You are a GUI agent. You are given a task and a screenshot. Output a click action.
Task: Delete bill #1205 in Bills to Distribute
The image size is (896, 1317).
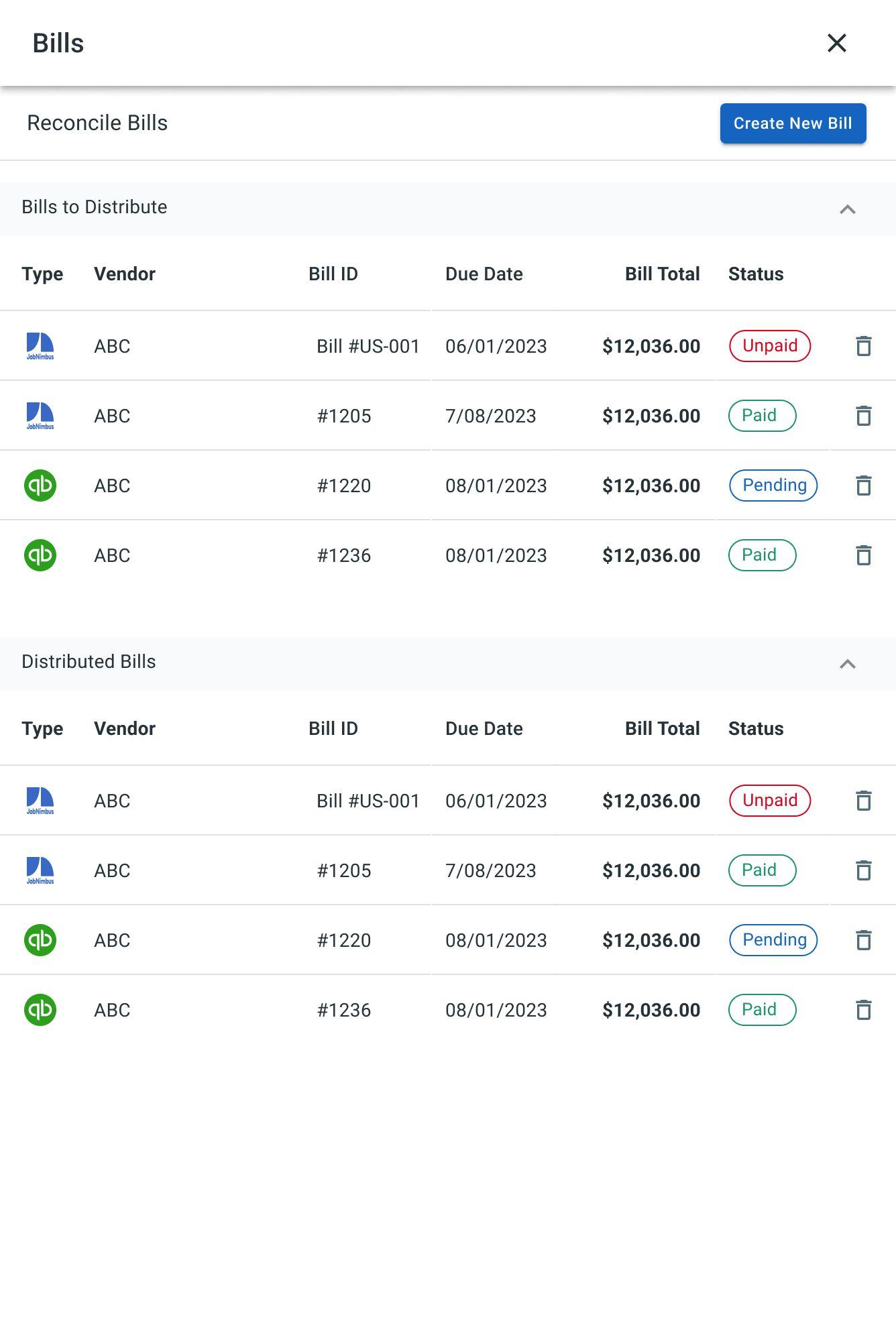pos(863,416)
